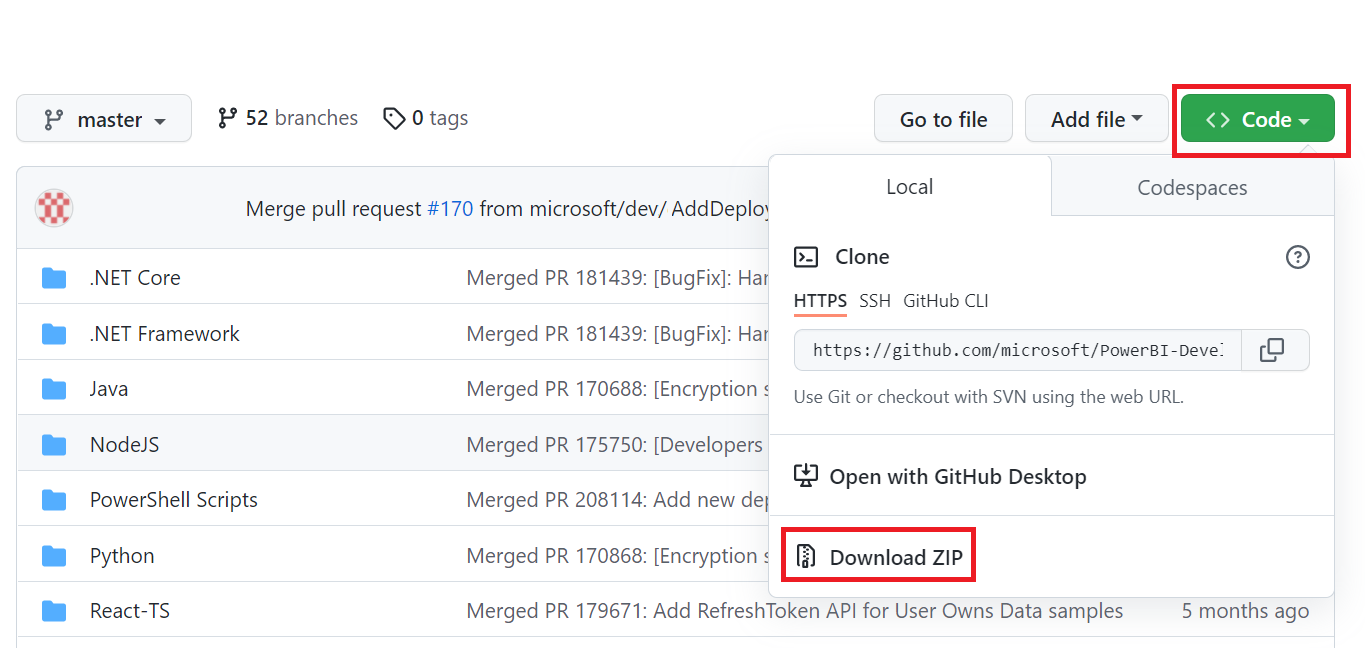Click the help question mark in the Clone panel

(x=1297, y=257)
